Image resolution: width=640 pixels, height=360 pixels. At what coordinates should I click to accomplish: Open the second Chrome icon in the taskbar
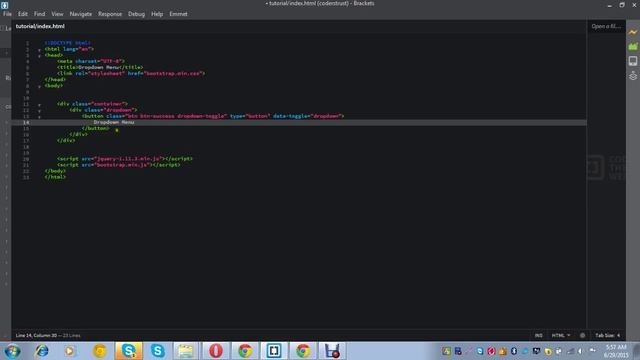303,351
